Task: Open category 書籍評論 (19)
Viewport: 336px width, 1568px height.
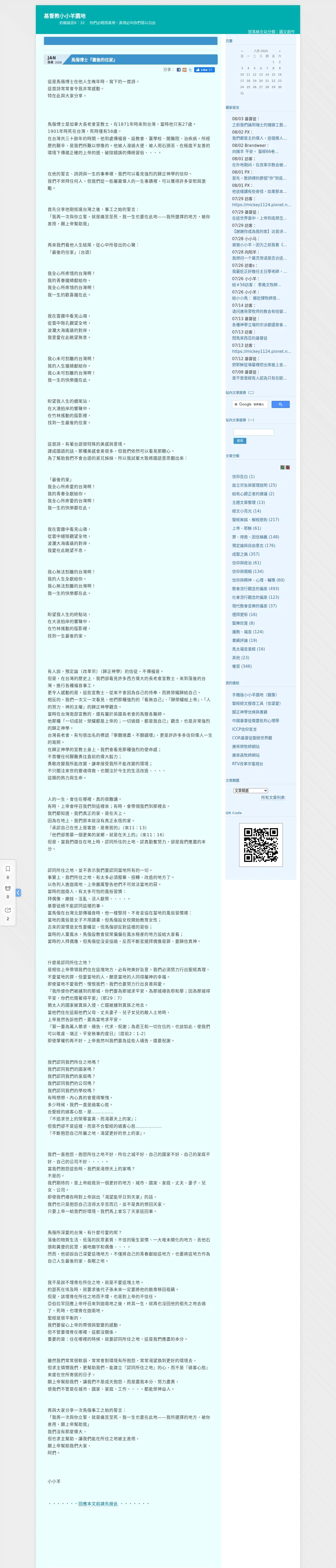Action: coord(244,640)
